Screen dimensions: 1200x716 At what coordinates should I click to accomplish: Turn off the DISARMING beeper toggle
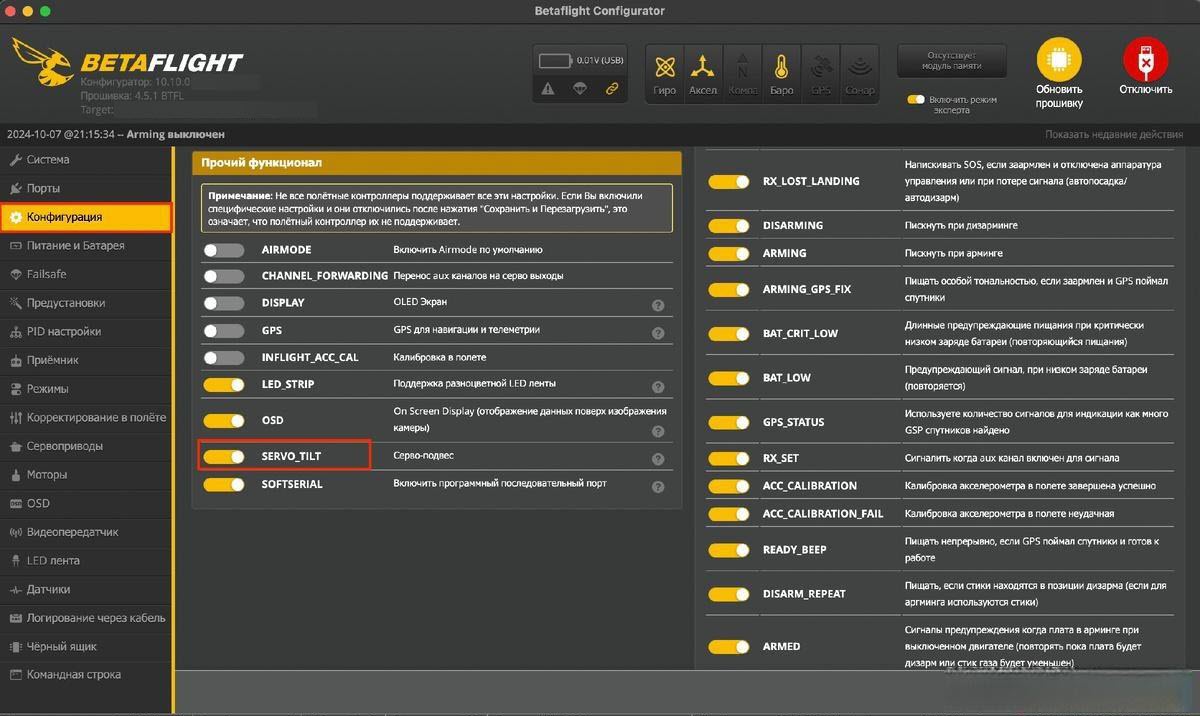pyautogui.click(x=729, y=226)
